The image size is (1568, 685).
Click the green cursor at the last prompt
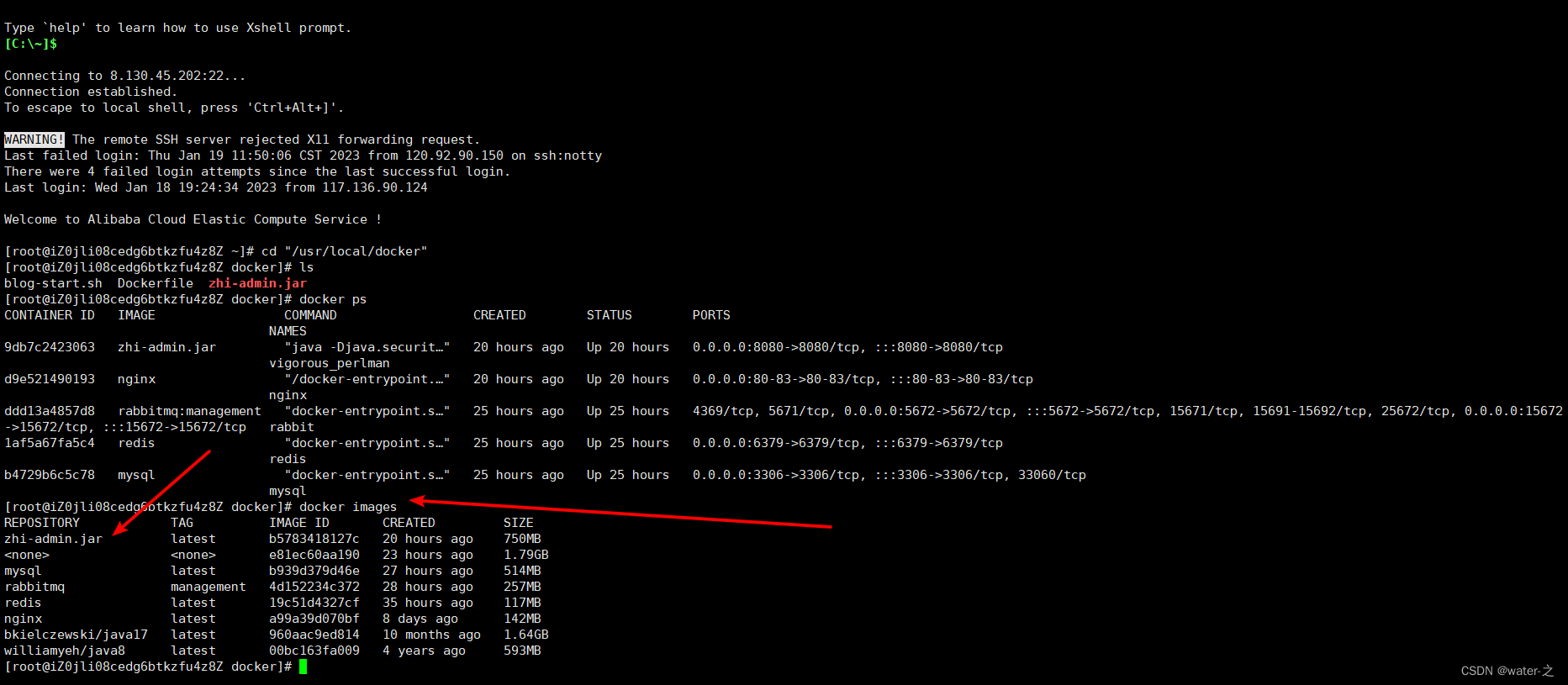[x=303, y=667]
